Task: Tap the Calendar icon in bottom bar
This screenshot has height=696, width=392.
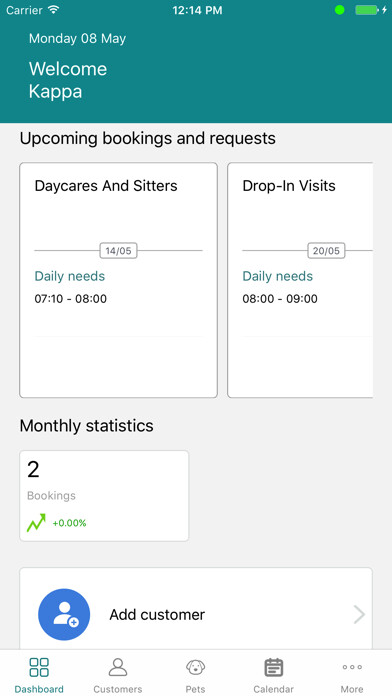Action: (274, 667)
